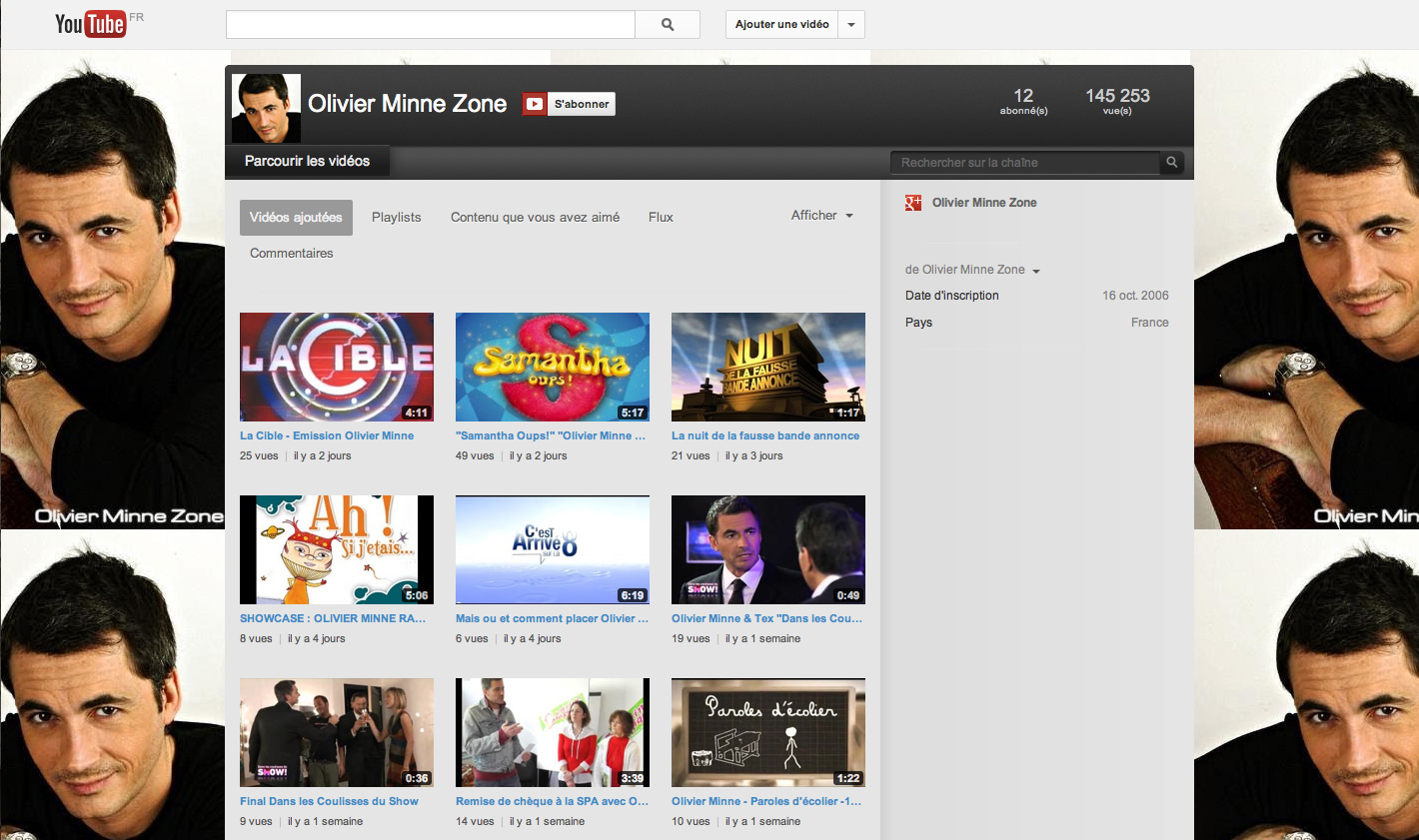Click the 'Date d'inscription' label
This screenshot has height=840, width=1419.
click(x=952, y=296)
